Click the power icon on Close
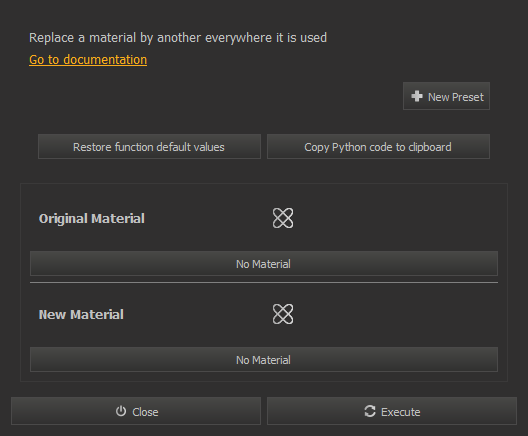 pyautogui.click(x=121, y=411)
